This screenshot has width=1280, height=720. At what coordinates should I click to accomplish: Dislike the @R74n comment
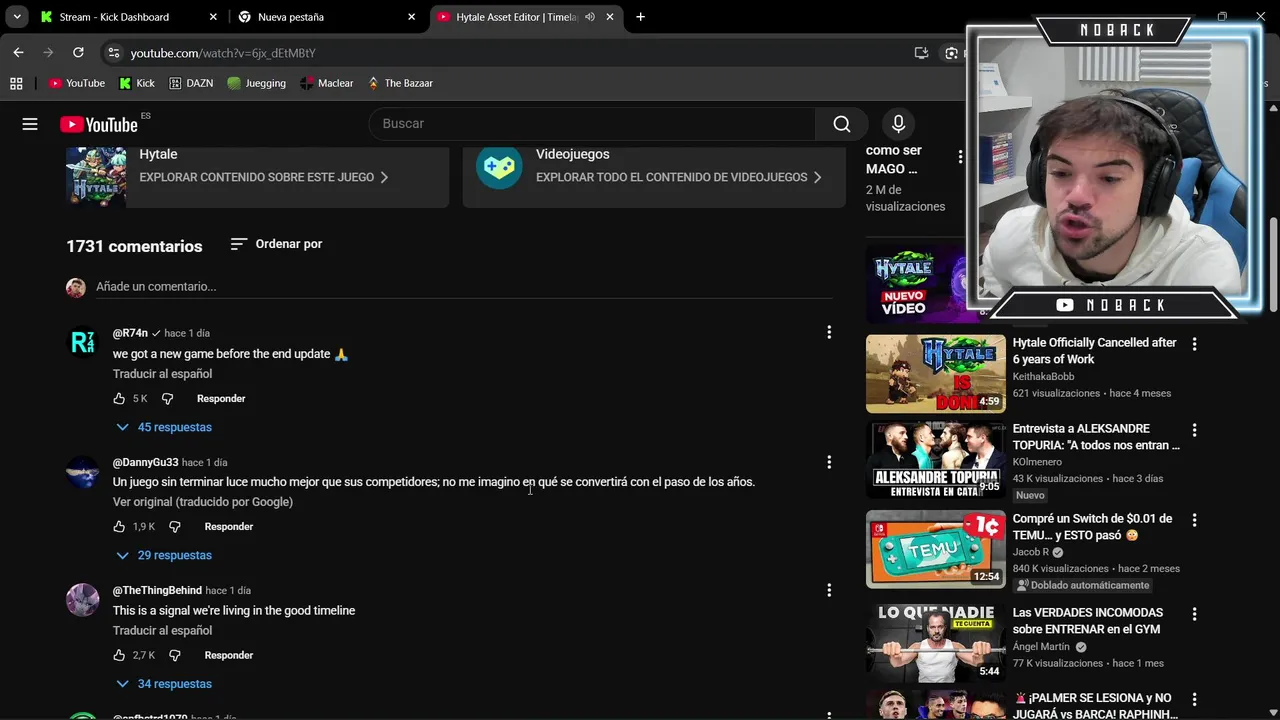[x=167, y=399]
